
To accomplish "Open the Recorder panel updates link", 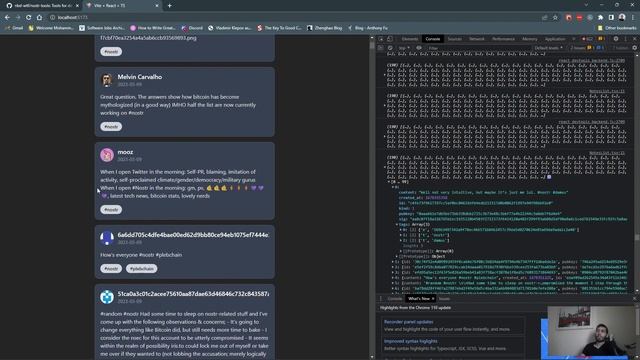I will (409, 322).
